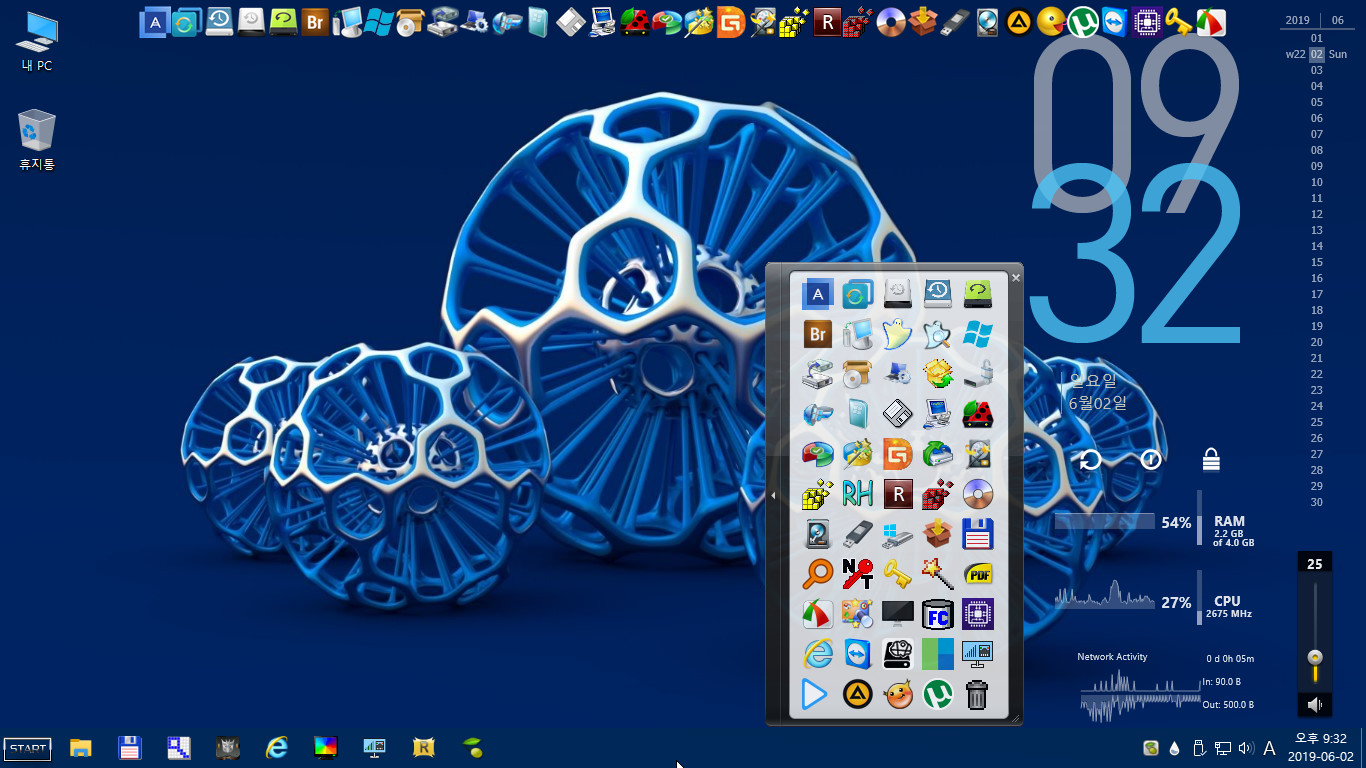
Task: Launch the AIMP icon in the launcher panel
Action: pyautogui.click(x=858, y=694)
